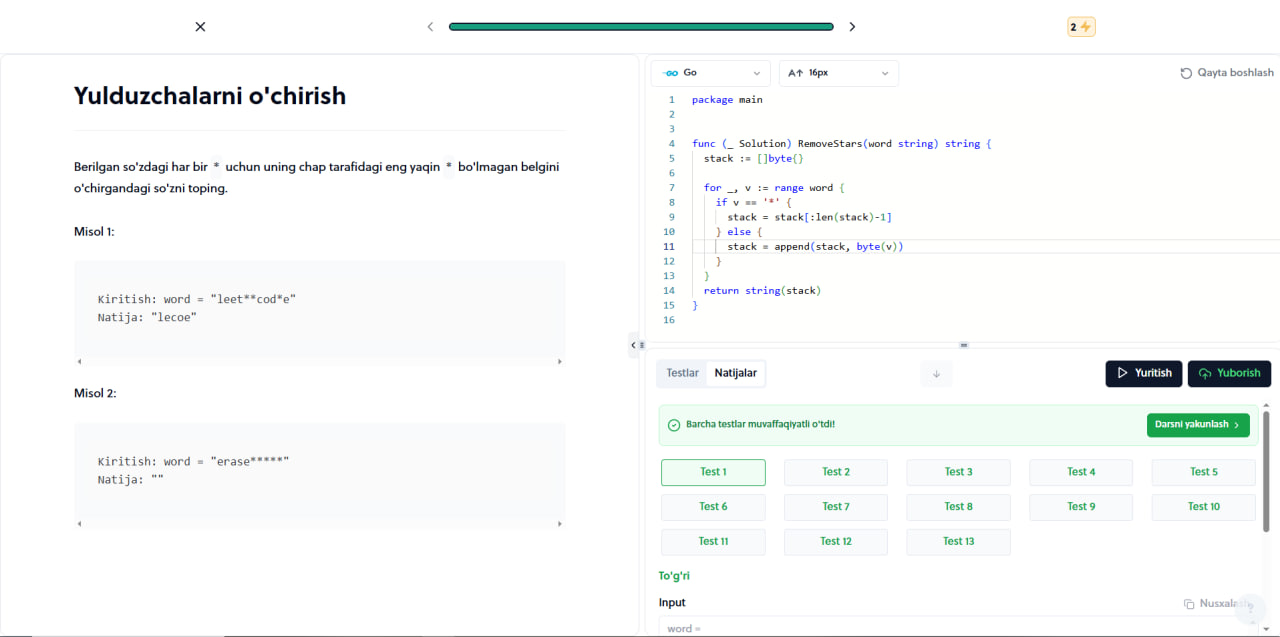Select Test 7 result

pyautogui.click(x=836, y=507)
